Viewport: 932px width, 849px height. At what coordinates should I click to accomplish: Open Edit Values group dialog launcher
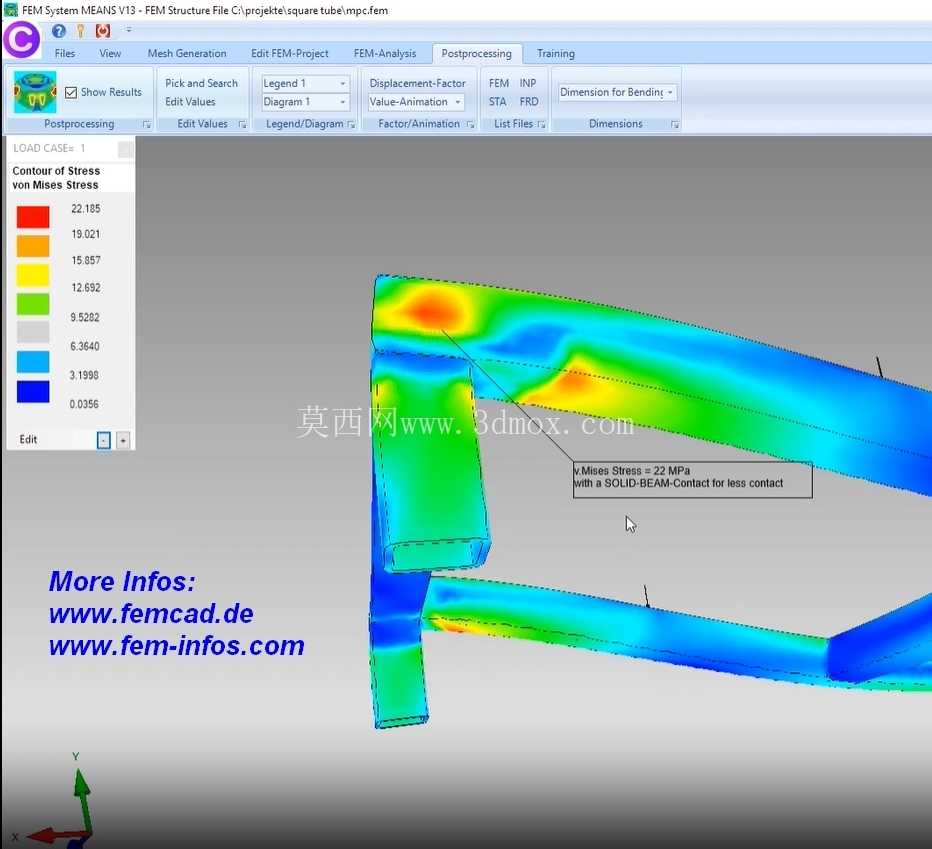pyautogui.click(x=242, y=124)
